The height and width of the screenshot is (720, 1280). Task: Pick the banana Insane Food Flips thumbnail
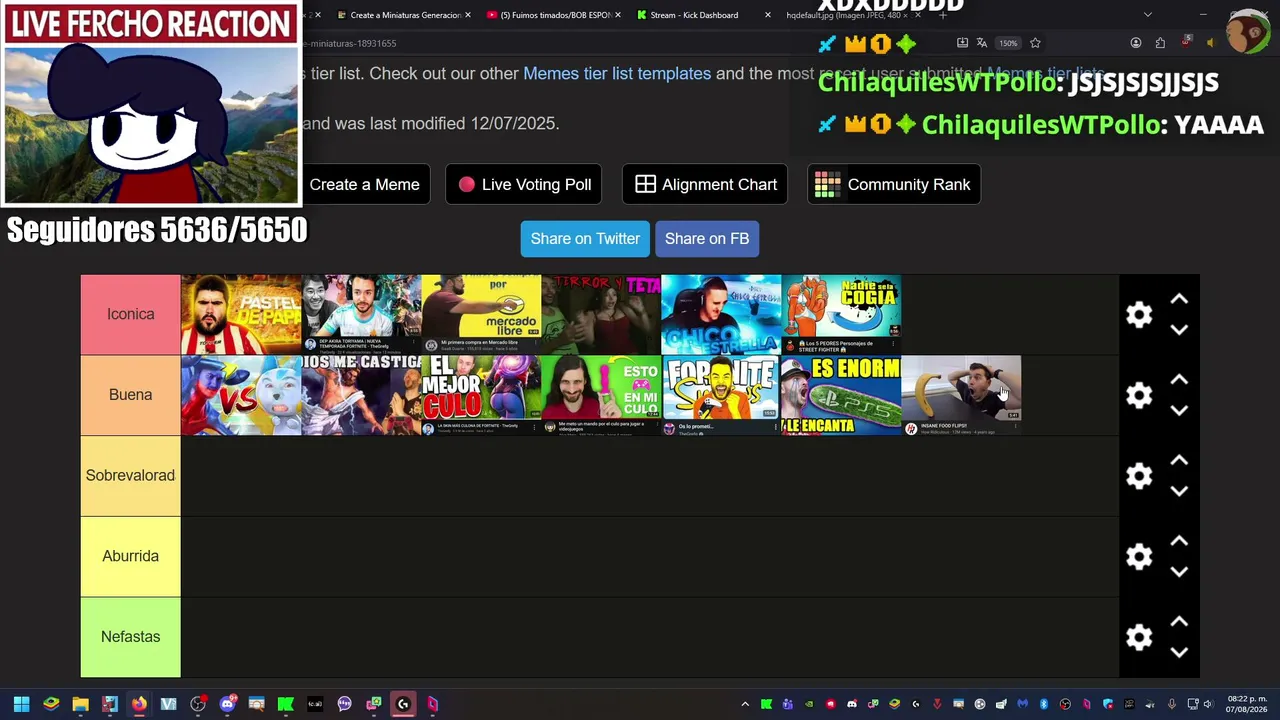pyautogui.click(x=961, y=395)
